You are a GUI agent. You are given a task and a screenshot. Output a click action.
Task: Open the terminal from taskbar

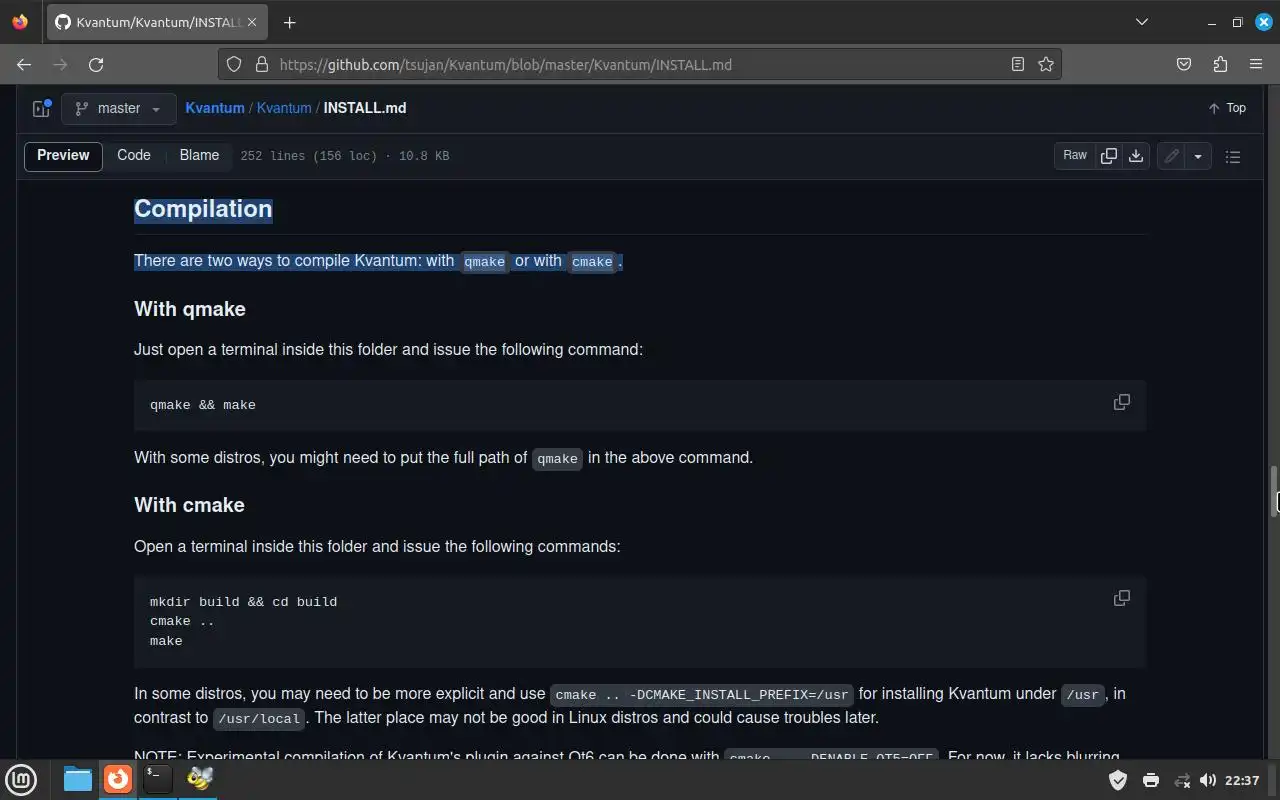158,779
